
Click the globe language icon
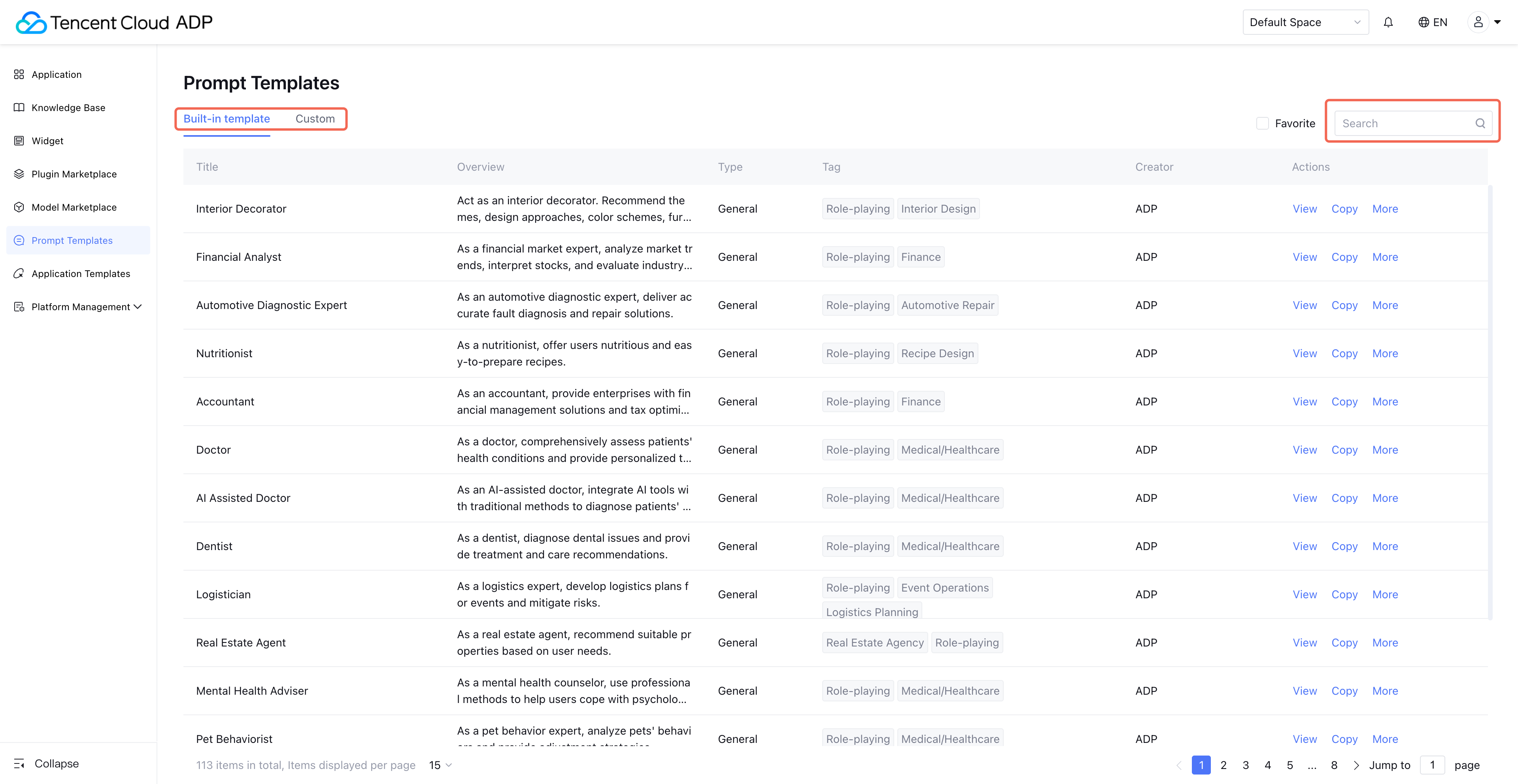[1423, 23]
